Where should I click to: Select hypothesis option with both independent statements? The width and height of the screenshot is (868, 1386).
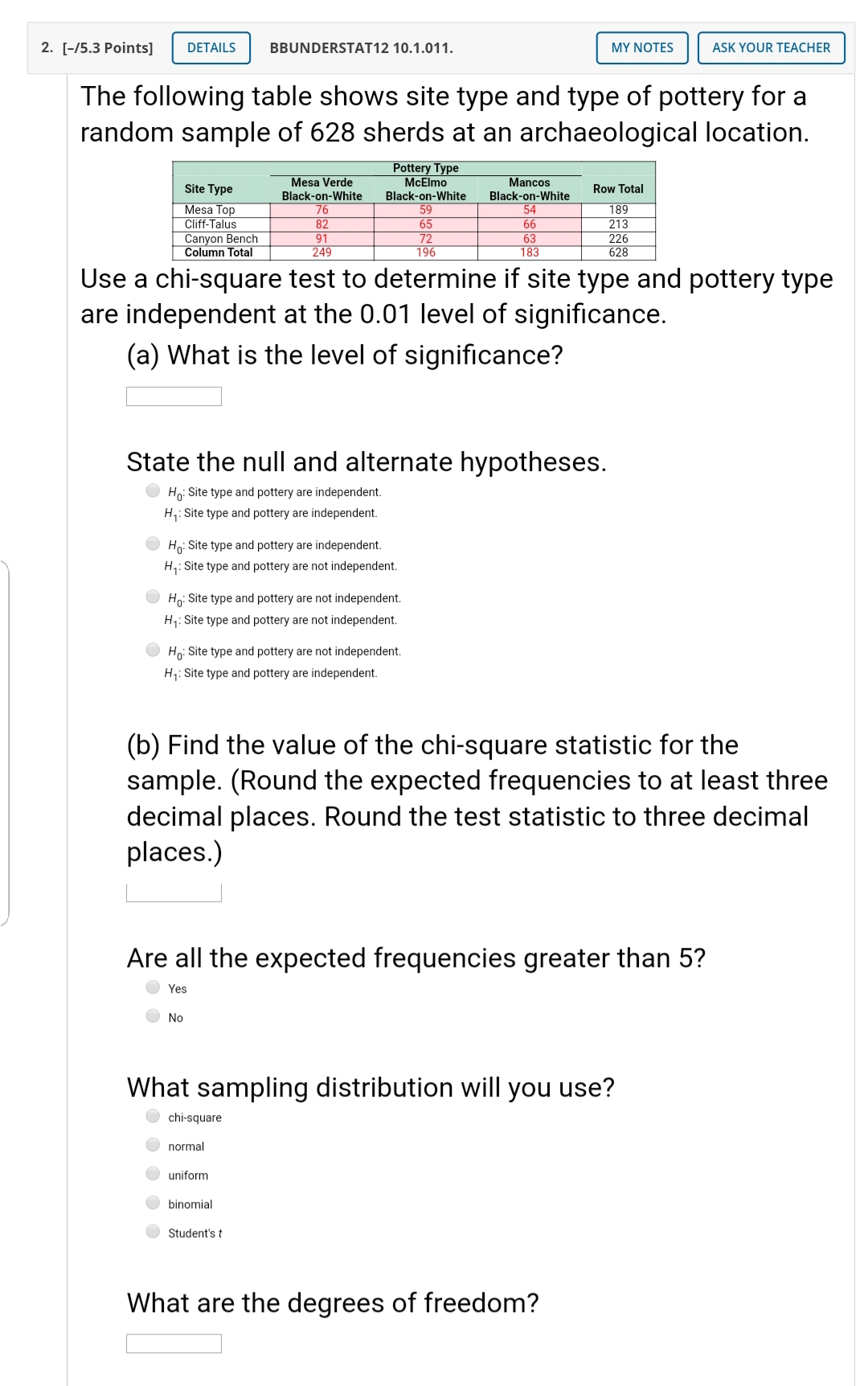(153, 491)
